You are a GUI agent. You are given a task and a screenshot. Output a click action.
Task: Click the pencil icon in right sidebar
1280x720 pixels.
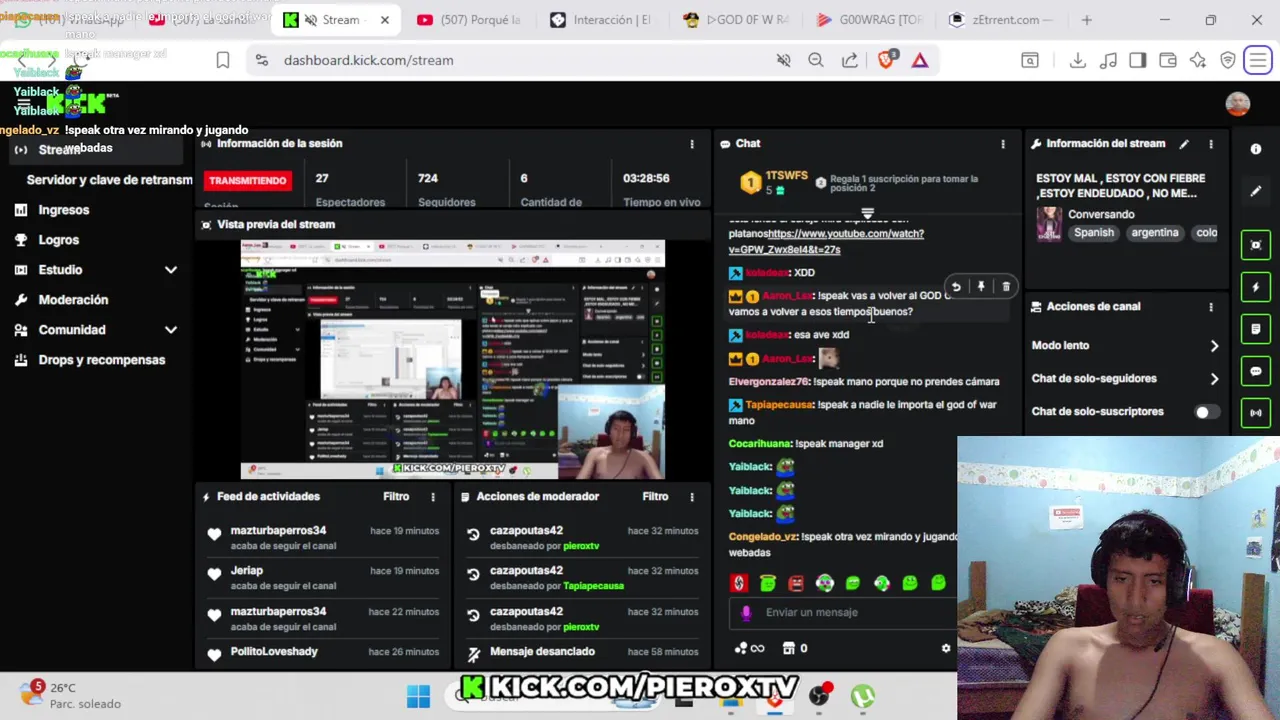pos(1256,191)
